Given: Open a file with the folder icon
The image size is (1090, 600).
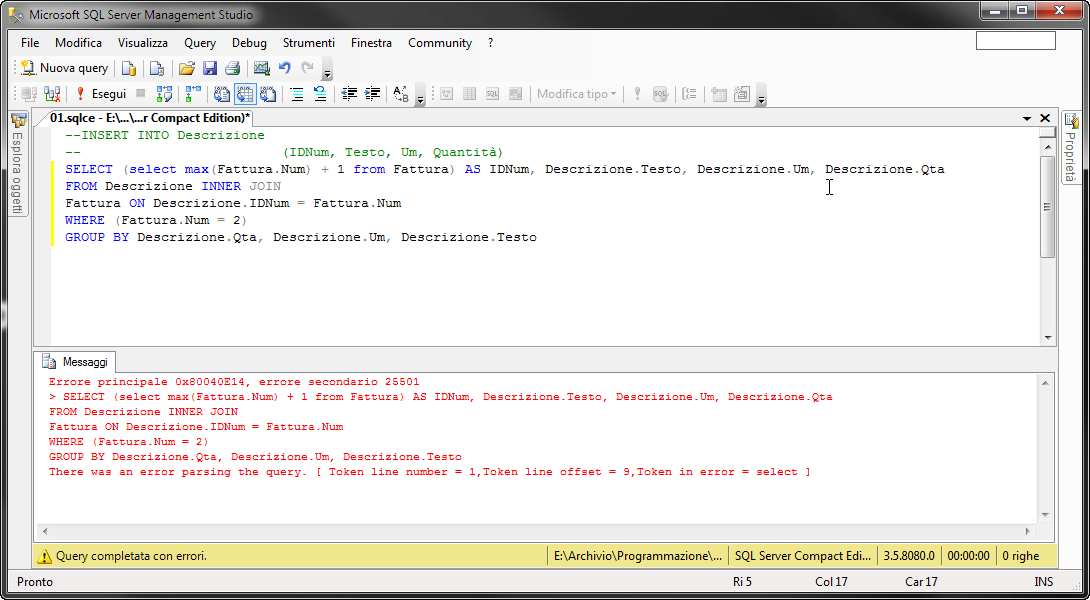Looking at the screenshot, I should click(x=186, y=68).
